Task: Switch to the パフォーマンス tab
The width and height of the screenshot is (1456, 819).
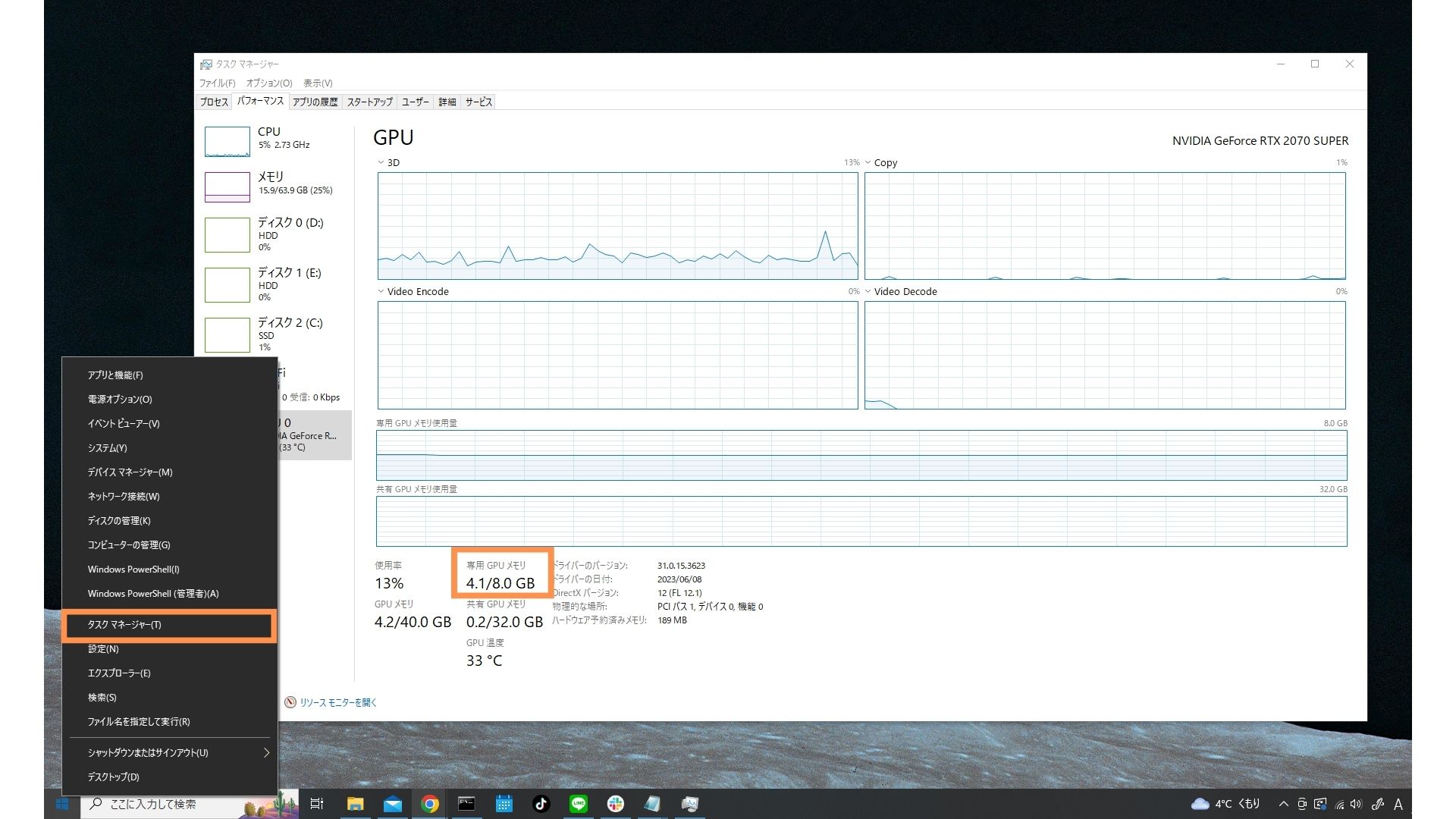Action: coord(260,101)
